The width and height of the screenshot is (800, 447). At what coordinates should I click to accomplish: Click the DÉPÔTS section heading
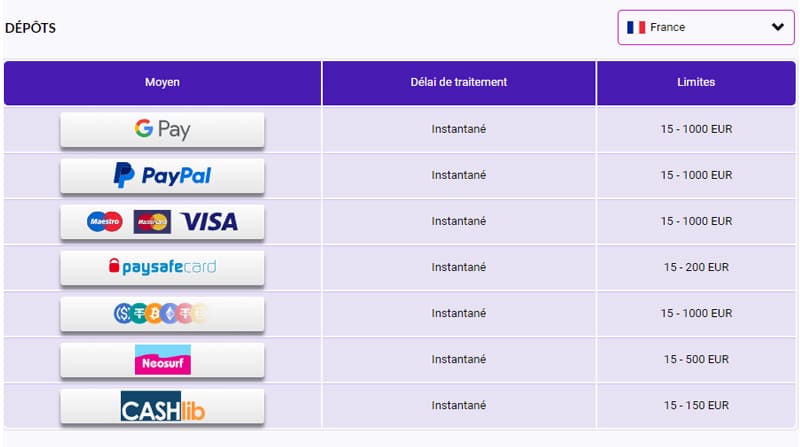[30, 28]
